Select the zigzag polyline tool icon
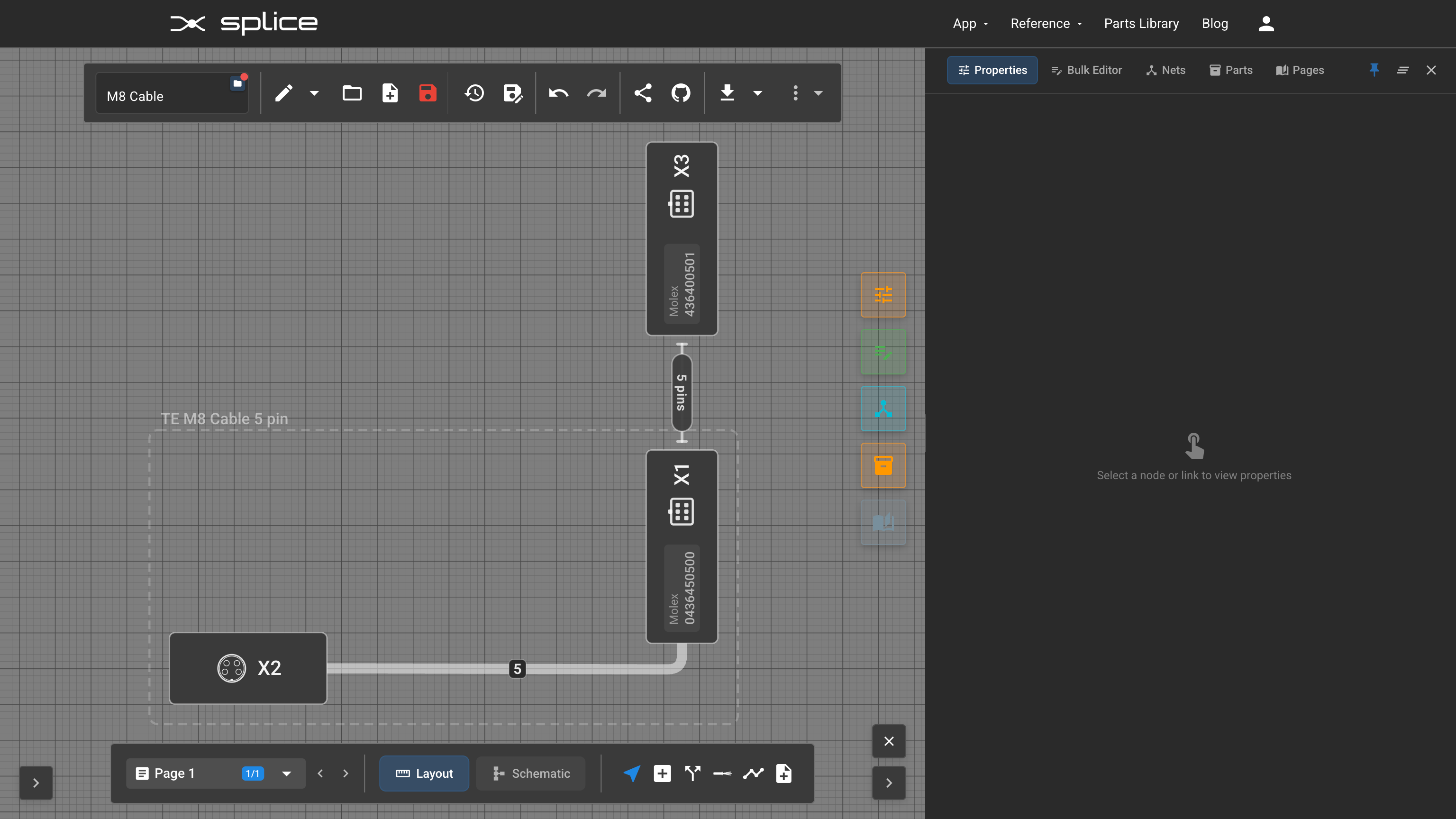The height and width of the screenshot is (819, 1456). [x=754, y=773]
